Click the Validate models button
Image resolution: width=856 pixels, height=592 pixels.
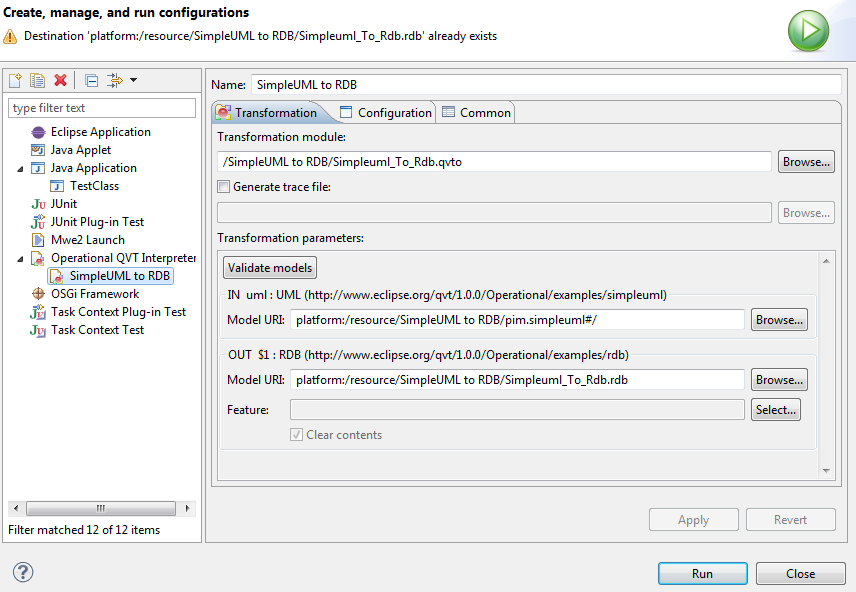(x=270, y=268)
